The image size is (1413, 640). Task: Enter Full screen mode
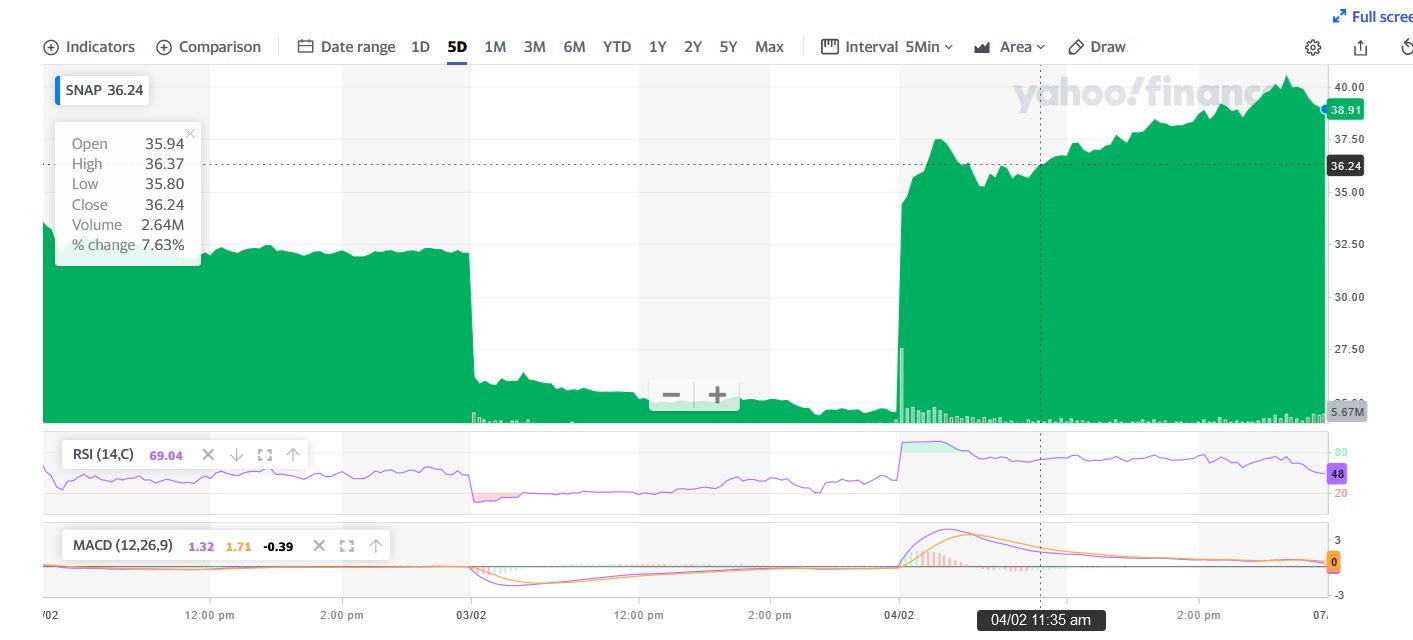coord(1373,16)
